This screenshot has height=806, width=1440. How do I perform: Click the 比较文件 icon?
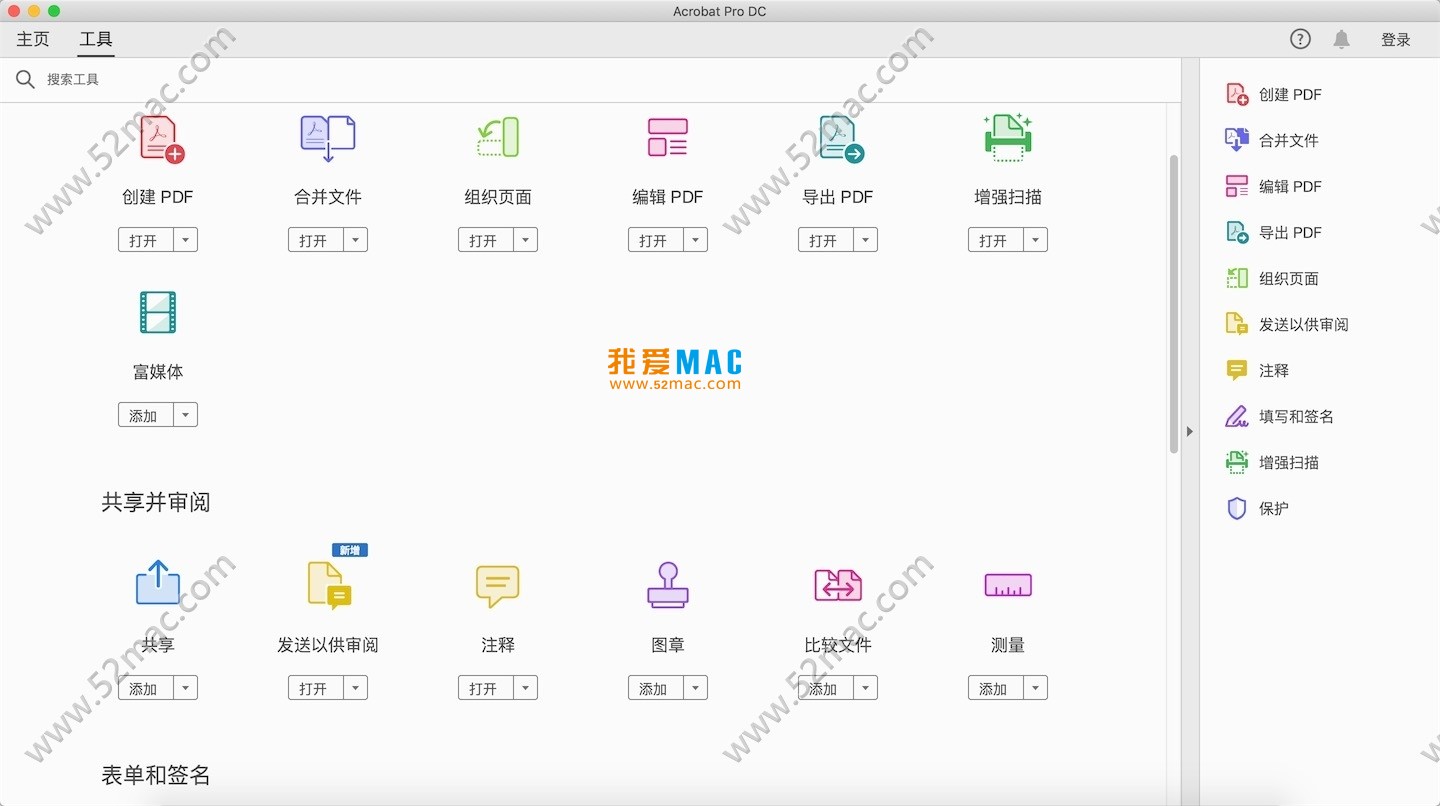[838, 585]
